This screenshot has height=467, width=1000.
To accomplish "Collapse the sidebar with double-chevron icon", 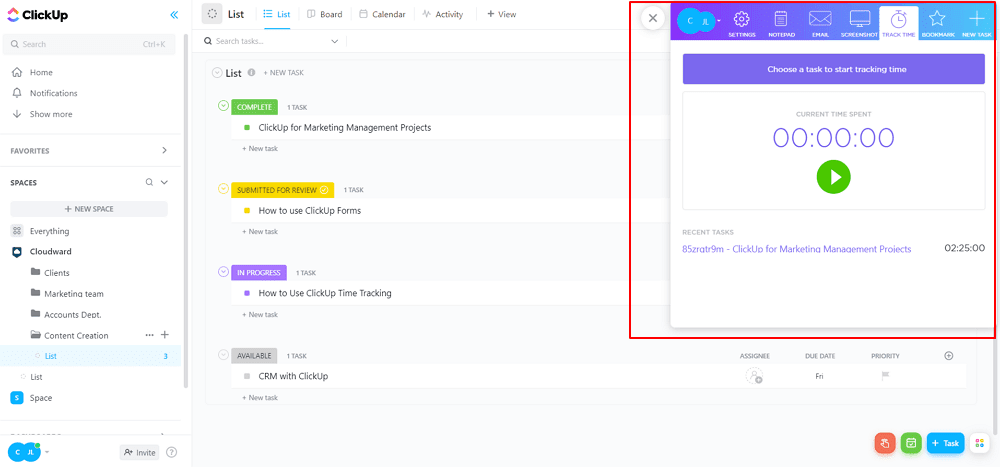I will point(174,15).
